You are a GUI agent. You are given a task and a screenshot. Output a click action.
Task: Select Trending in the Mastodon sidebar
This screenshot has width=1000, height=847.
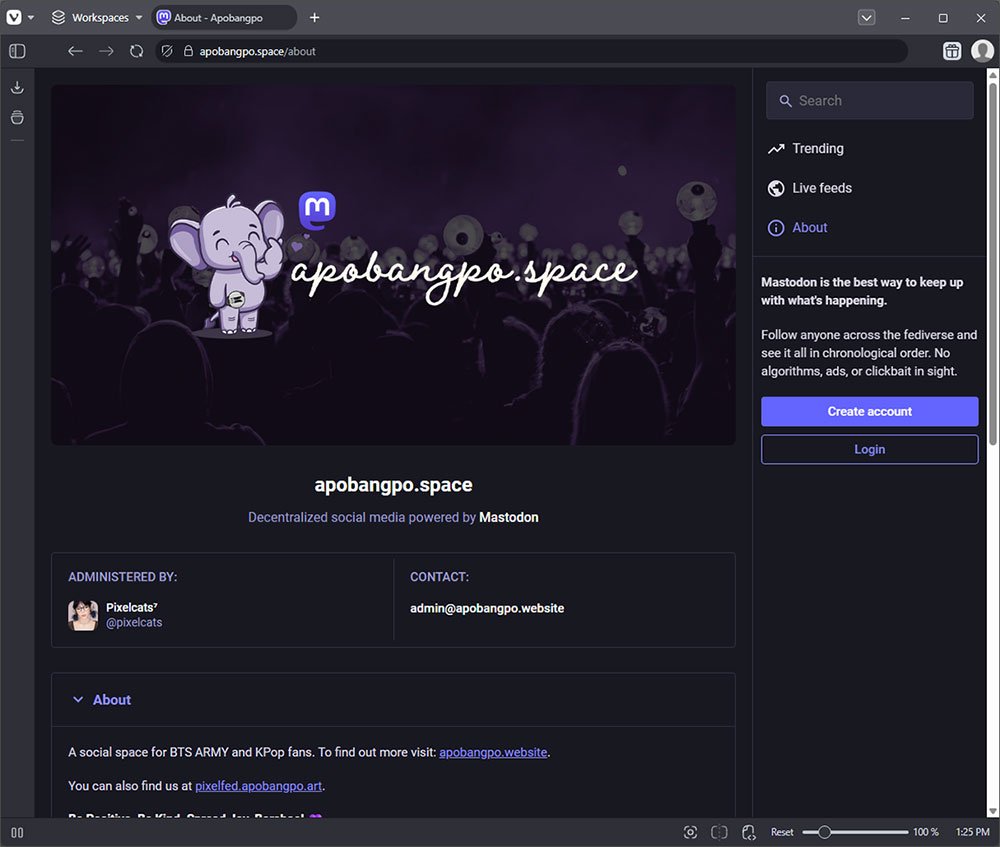pos(818,148)
